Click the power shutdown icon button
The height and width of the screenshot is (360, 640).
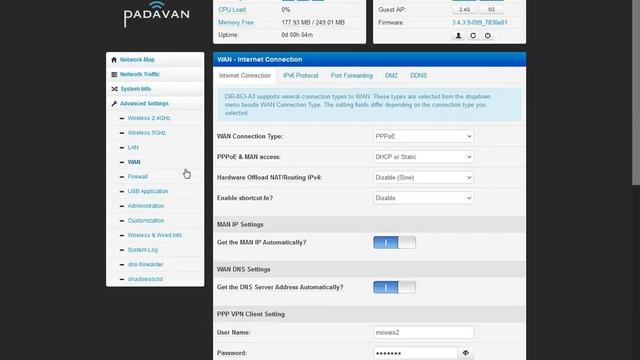(x=488, y=36)
